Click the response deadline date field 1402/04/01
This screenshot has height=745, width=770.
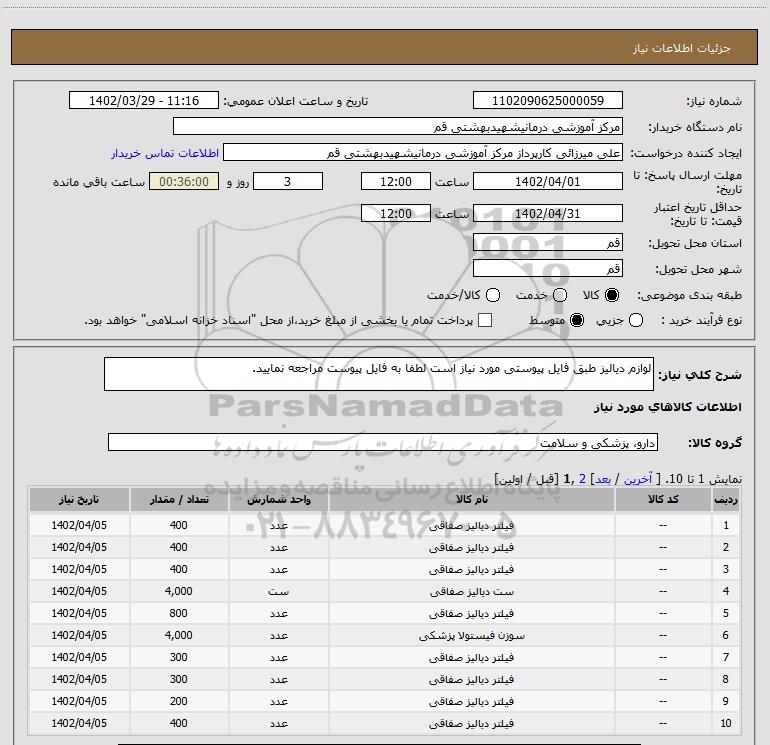click(547, 181)
